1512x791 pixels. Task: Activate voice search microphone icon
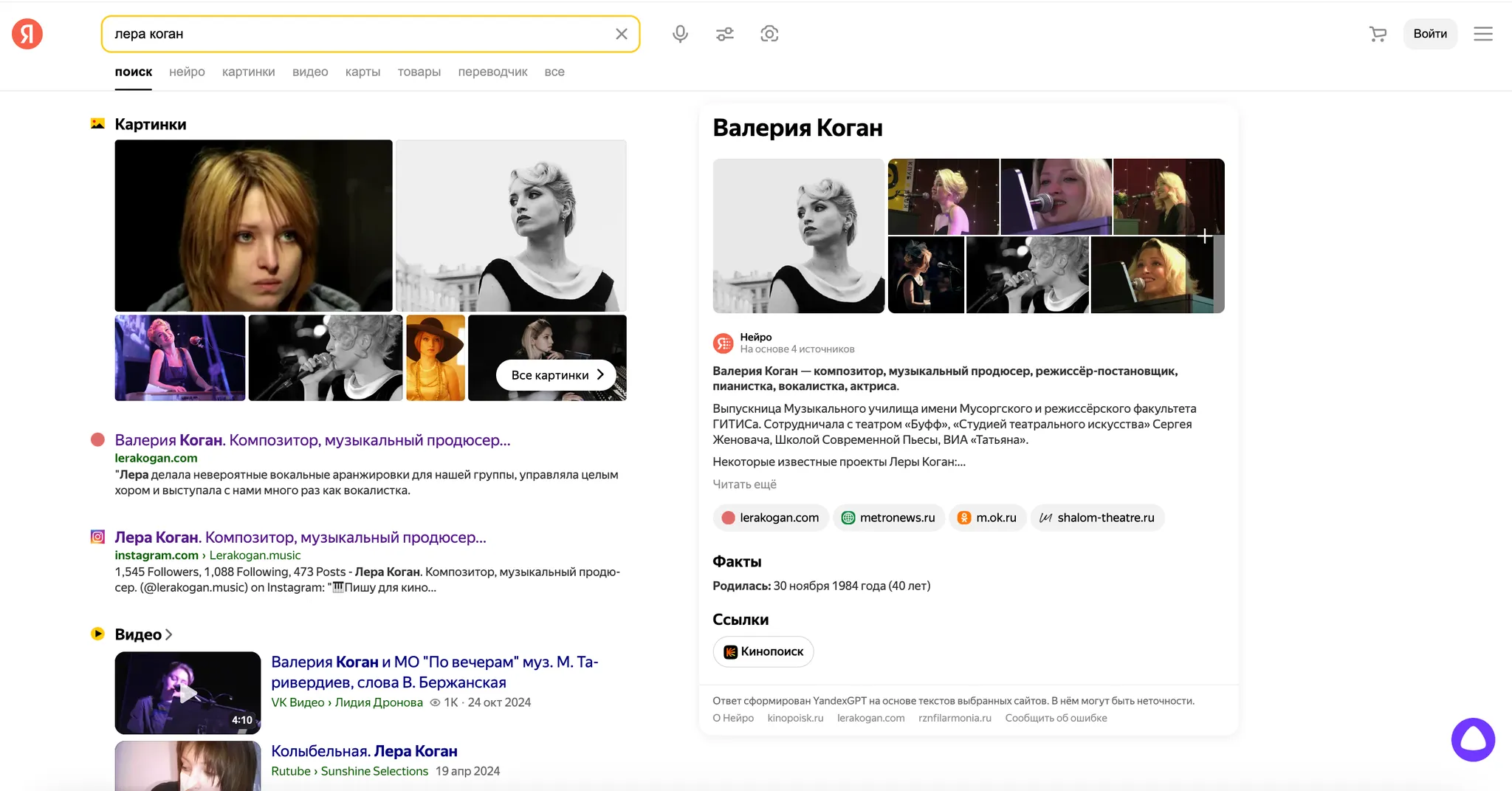(680, 34)
